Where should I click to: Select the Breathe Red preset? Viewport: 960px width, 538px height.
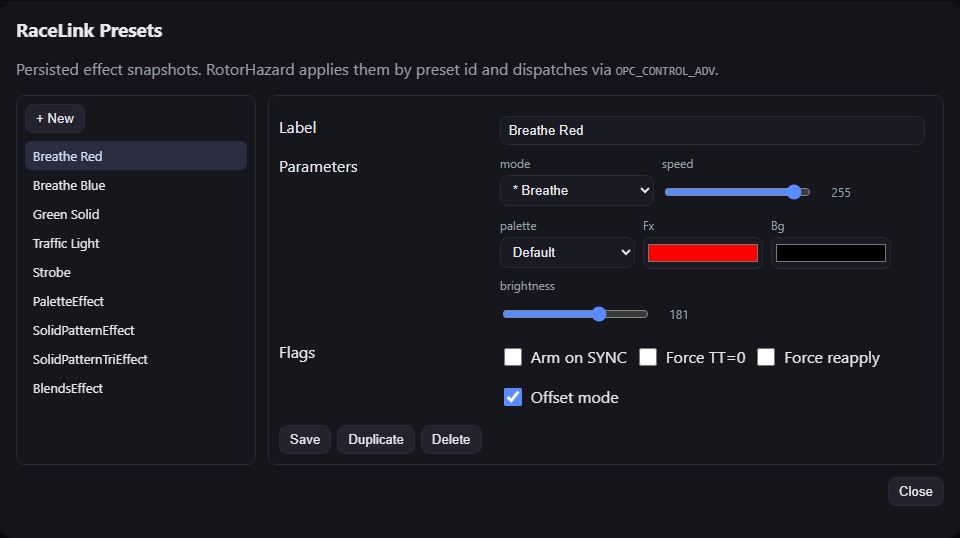[136, 156]
